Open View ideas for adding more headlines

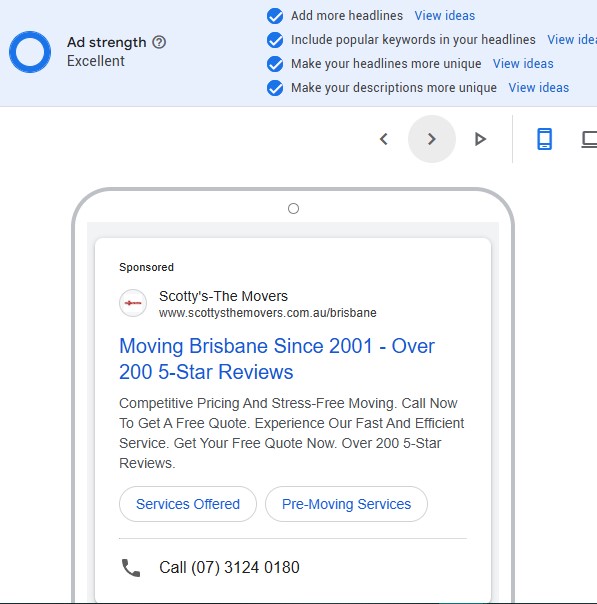tap(444, 16)
